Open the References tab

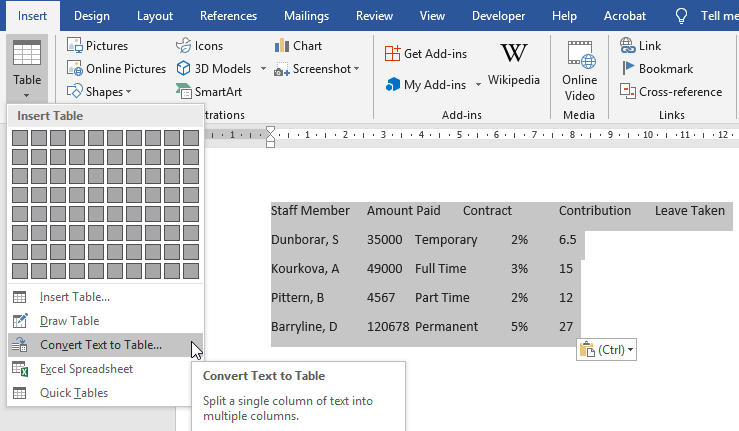(x=228, y=16)
